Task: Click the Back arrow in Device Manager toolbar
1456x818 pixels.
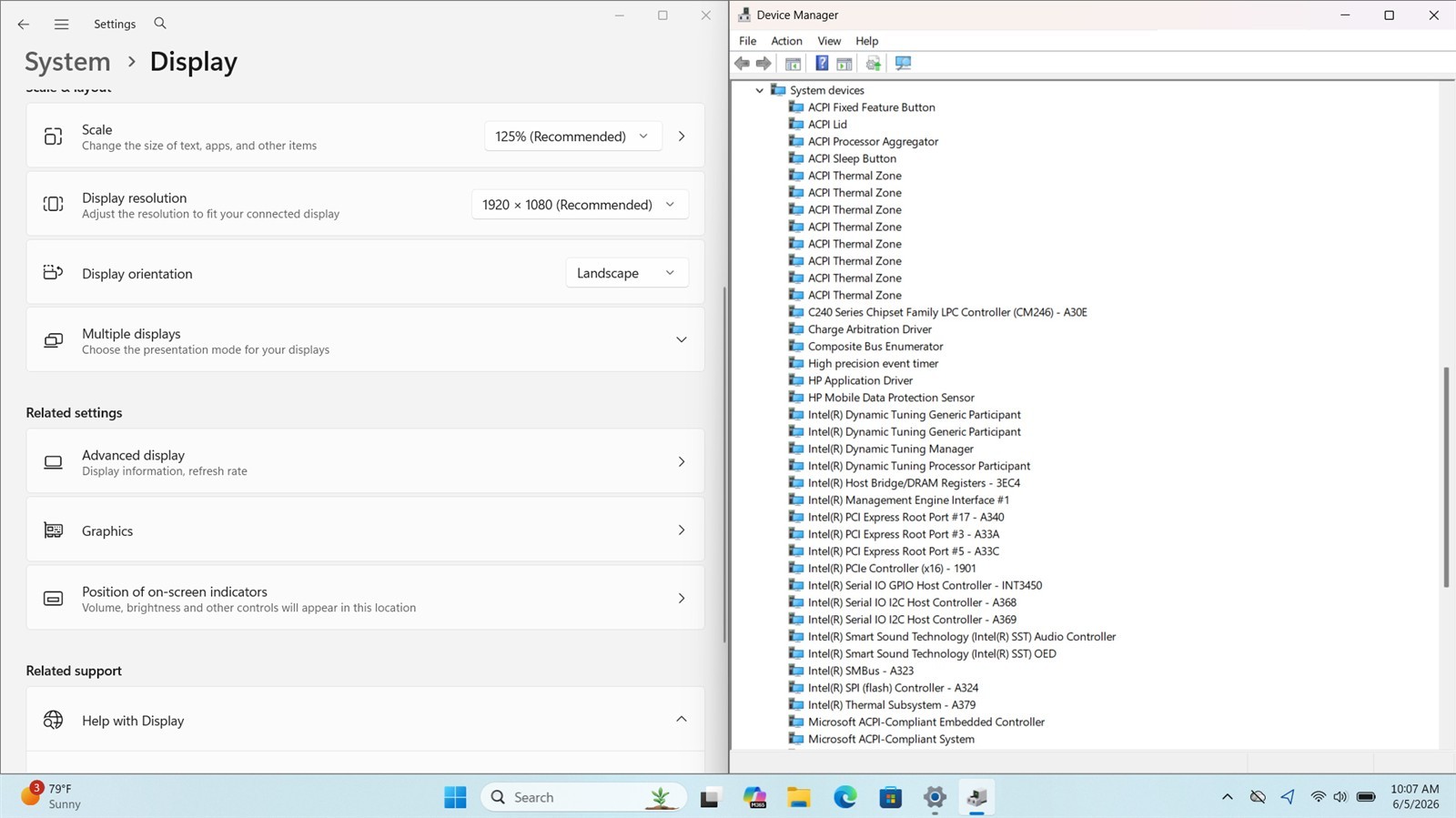Action: coord(742,63)
